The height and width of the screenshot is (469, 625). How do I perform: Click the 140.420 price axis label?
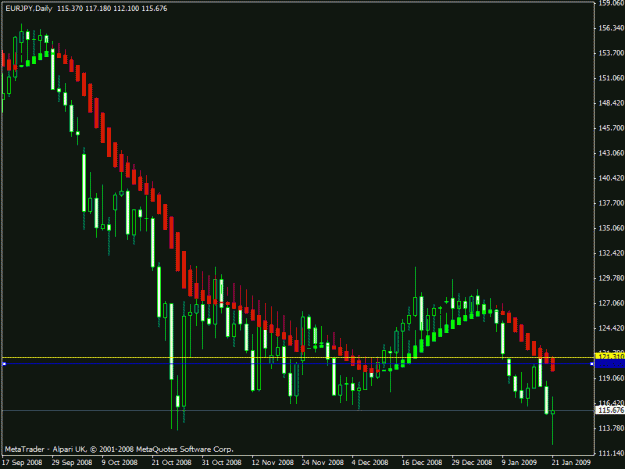(611, 178)
